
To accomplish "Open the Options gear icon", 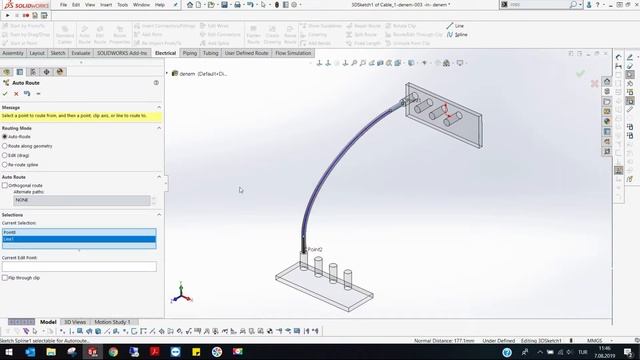I will click(294, 5).
